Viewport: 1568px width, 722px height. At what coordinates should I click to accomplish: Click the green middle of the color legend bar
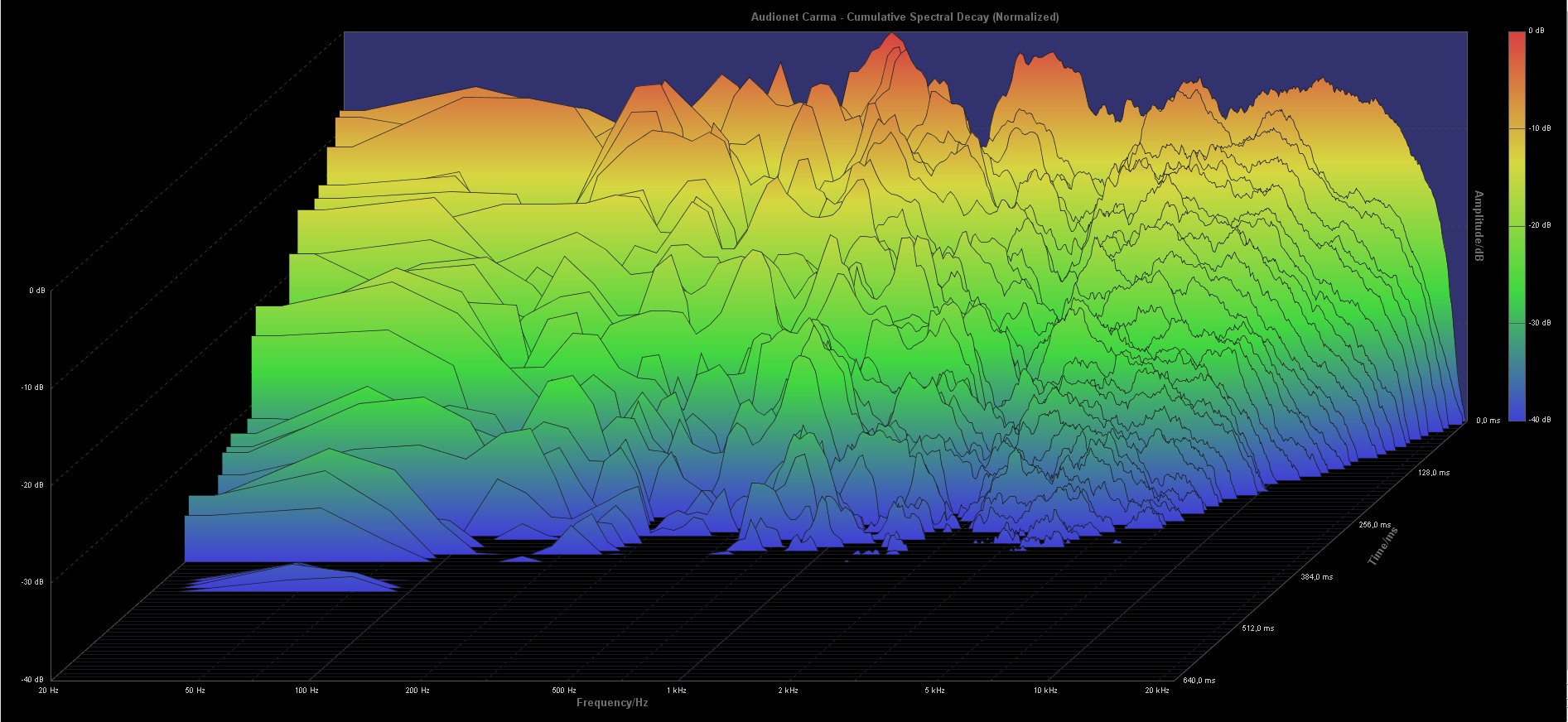[x=1517, y=248]
